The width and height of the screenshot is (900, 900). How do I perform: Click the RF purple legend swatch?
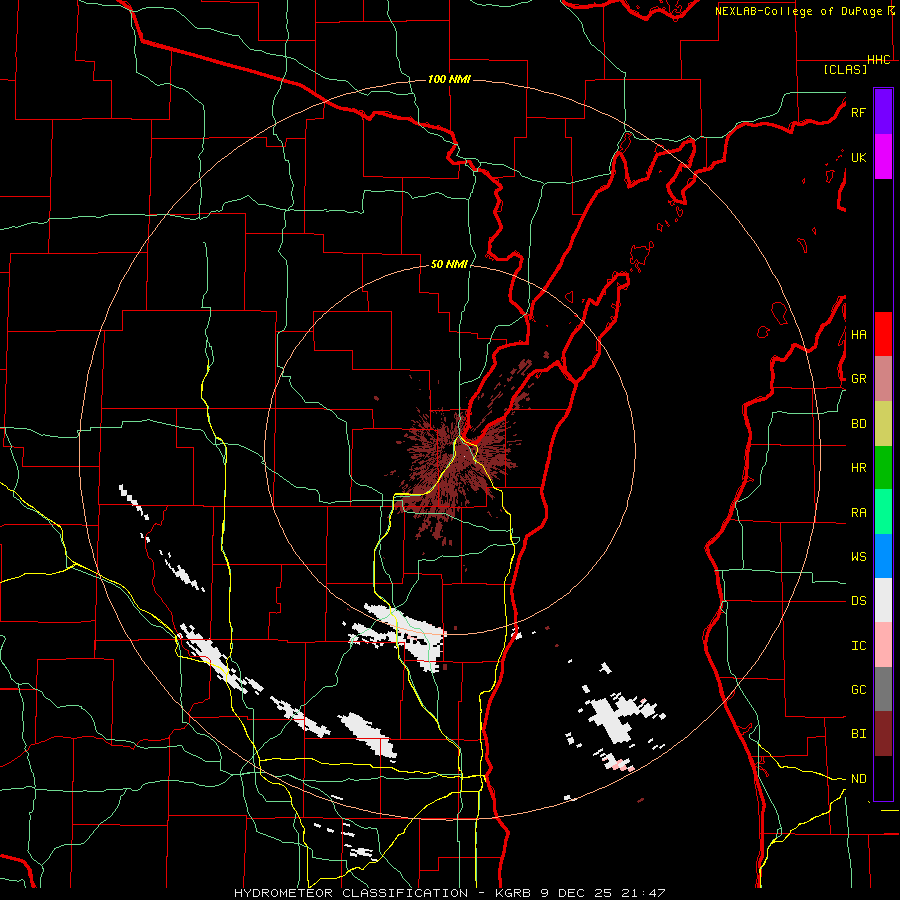(x=883, y=112)
